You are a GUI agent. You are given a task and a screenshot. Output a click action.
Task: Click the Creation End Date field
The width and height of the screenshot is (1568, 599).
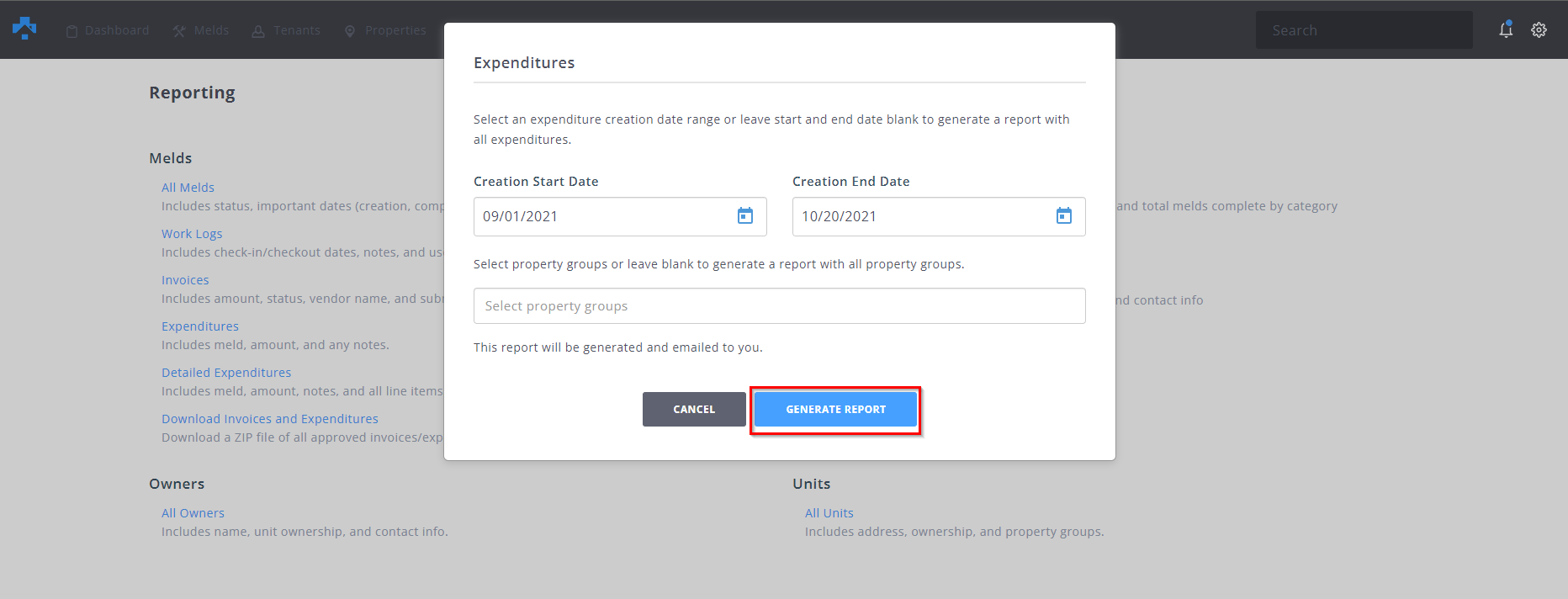[x=921, y=216]
